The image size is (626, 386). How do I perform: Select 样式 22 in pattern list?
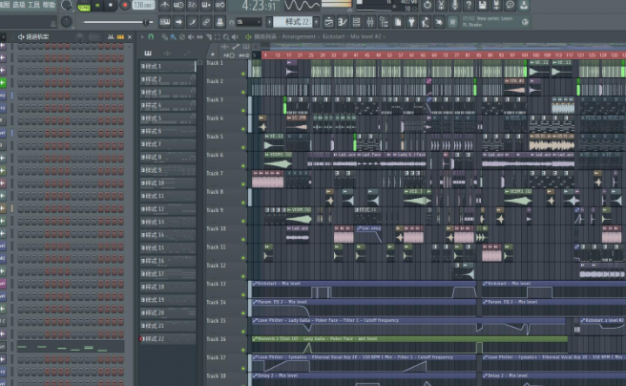[x=168, y=339]
